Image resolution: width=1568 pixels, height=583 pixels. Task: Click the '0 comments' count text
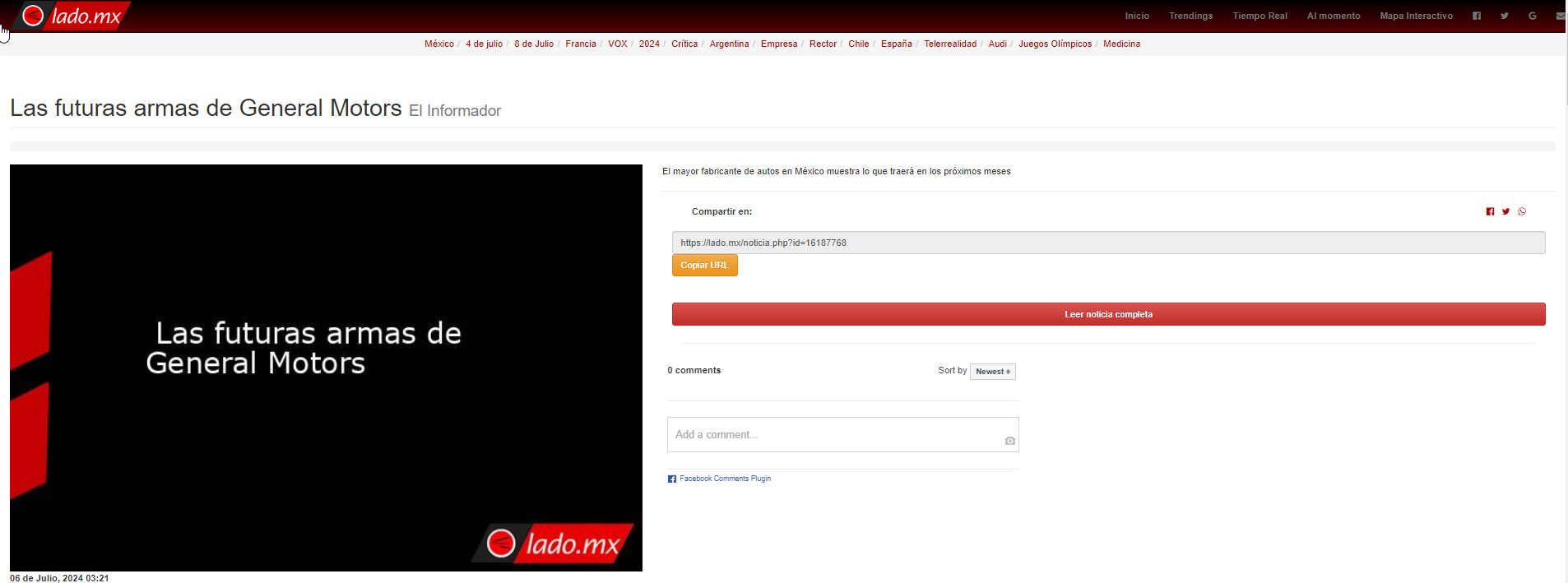[694, 371]
